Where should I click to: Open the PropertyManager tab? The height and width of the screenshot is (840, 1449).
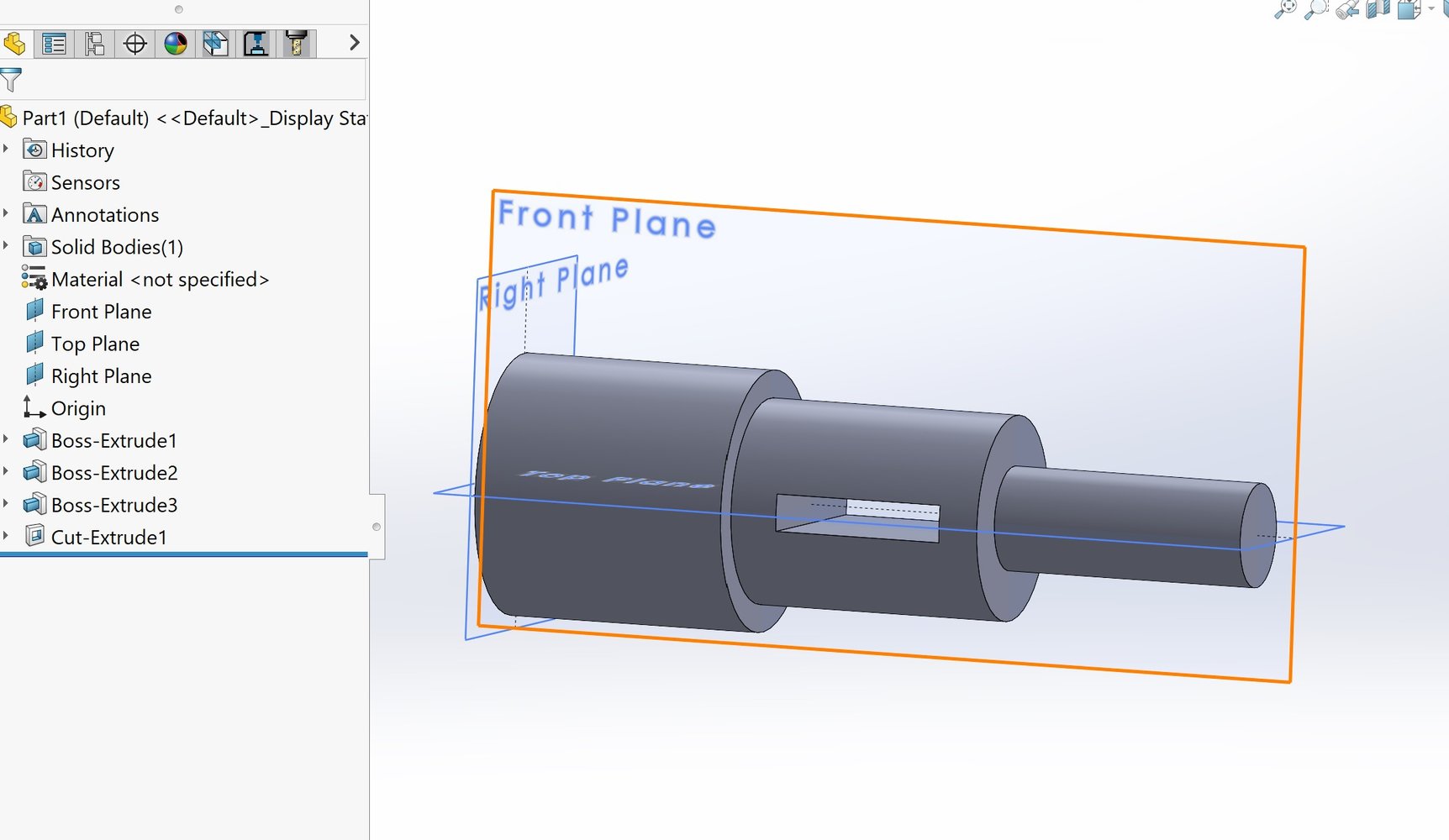click(55, 44)
